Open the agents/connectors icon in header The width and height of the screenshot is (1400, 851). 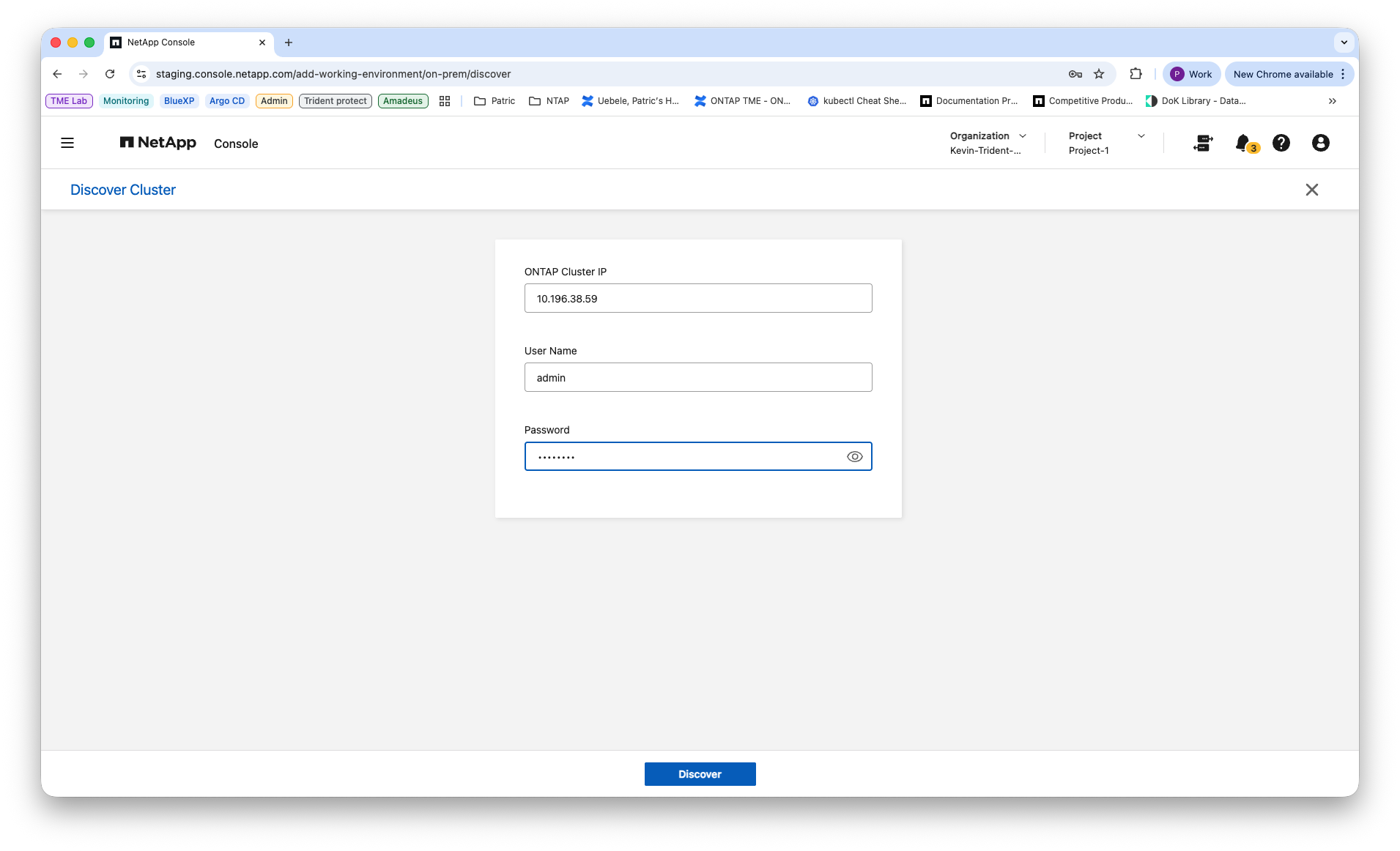[1203, 143]
